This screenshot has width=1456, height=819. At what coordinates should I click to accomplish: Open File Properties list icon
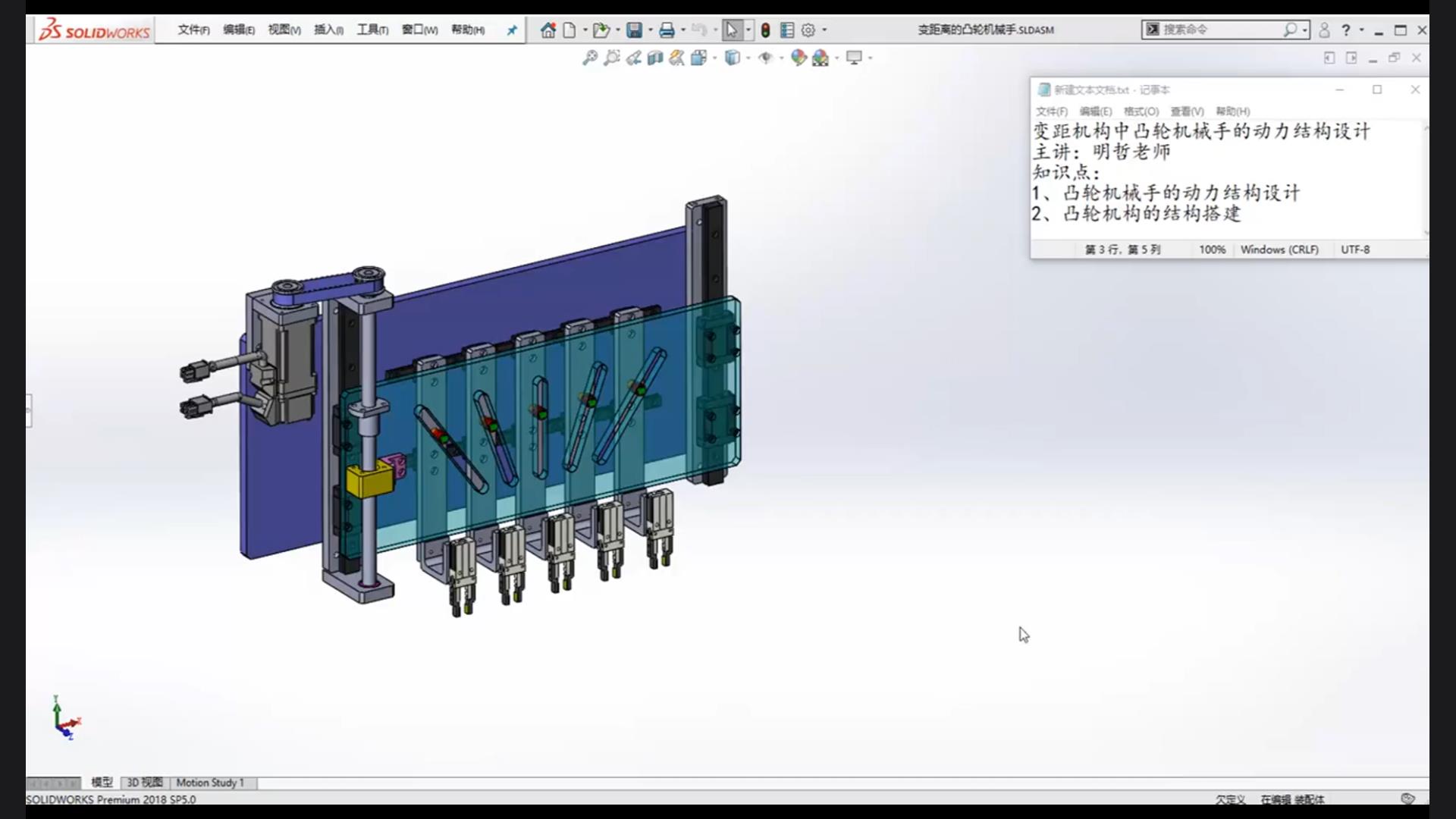787,30
